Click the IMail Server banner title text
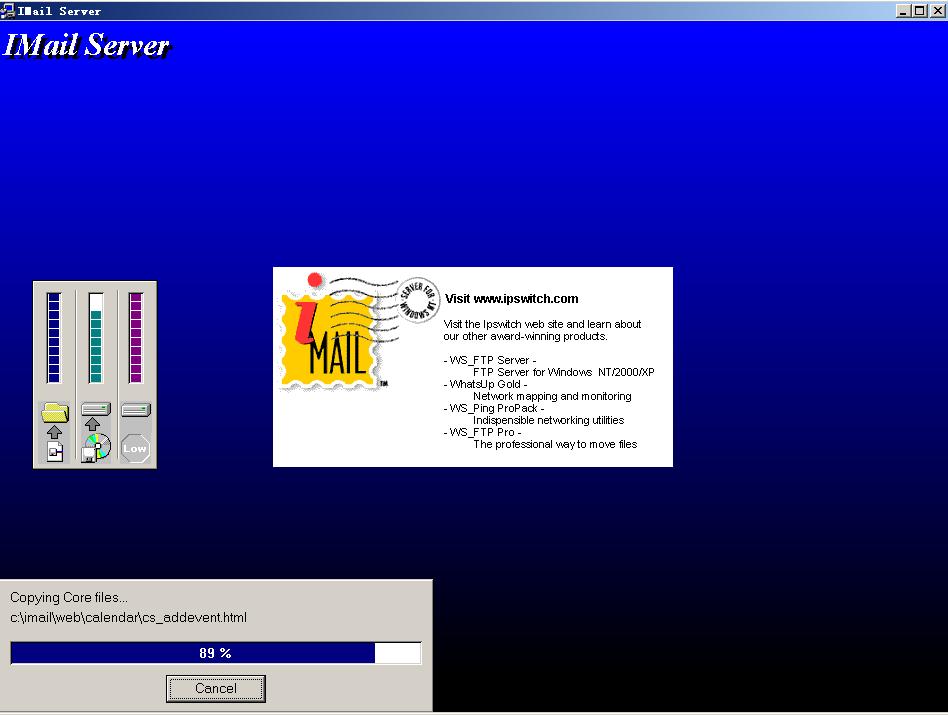The image size is (948, 715). [x=87, y=46]
